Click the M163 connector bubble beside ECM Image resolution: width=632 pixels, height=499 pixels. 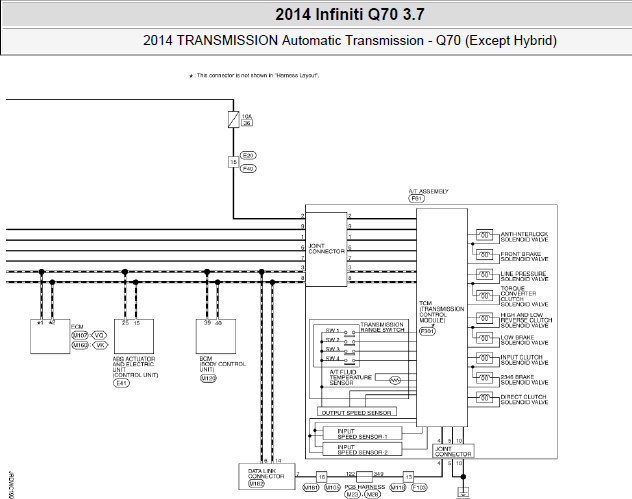click(80, 345)
